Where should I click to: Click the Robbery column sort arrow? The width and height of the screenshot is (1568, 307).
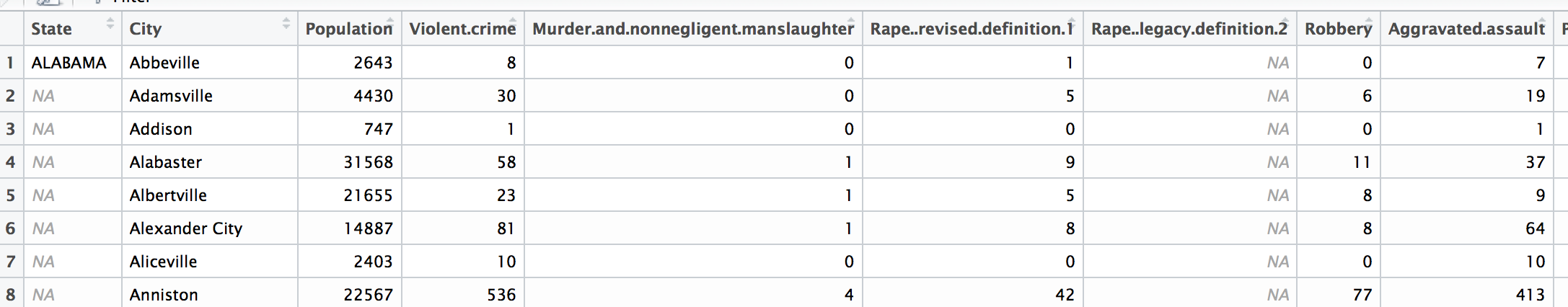(x=1368, y=23)
